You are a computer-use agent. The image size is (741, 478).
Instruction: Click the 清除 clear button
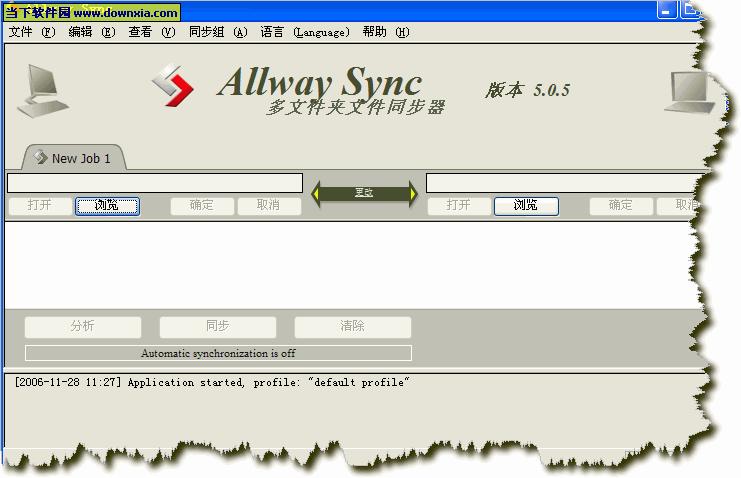pos(353,327)
